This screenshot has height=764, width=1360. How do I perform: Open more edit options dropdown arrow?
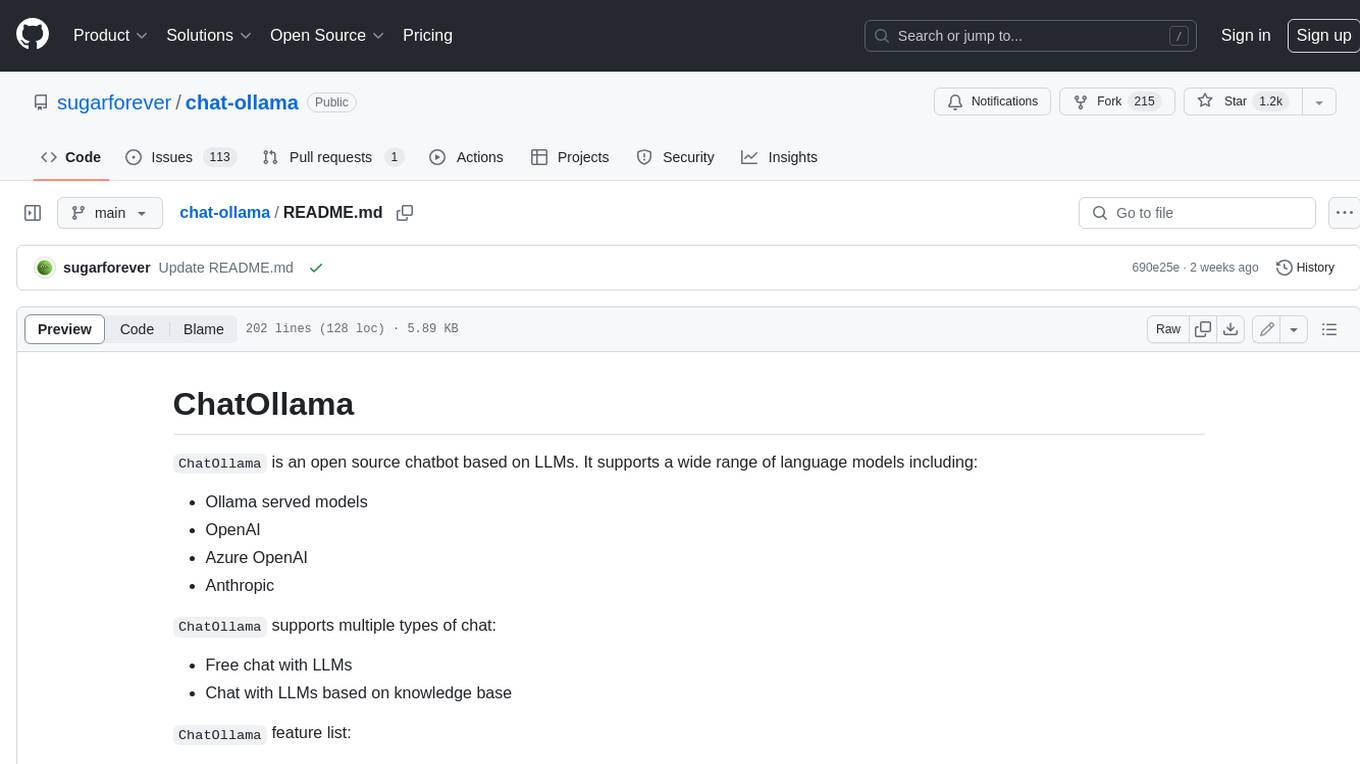(x=1294, y=329)
